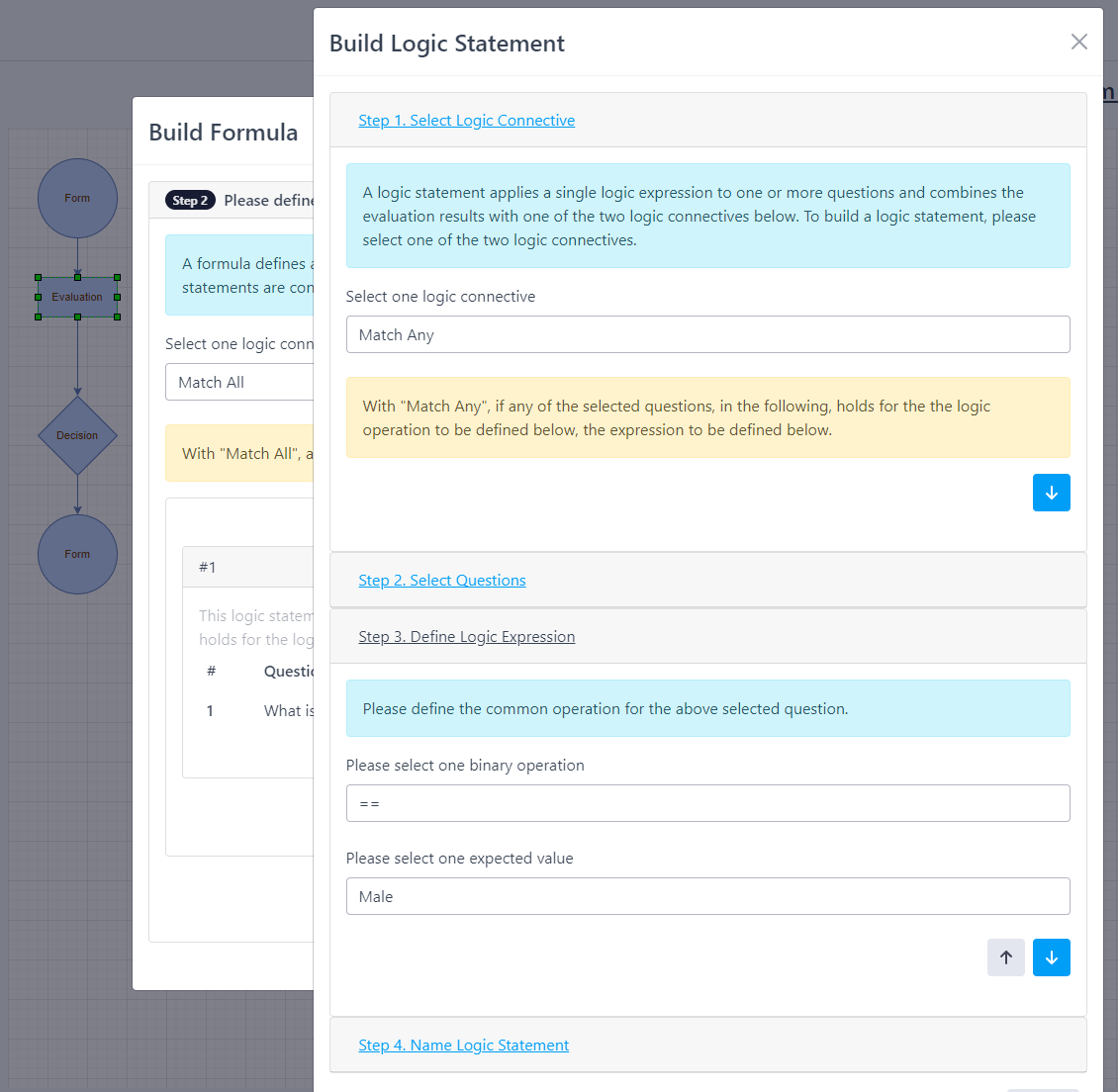The width and height of the screenshot is (1118, 1092).
Task: Select the bottom Form circle node
Action: click(x=77, y=554)
